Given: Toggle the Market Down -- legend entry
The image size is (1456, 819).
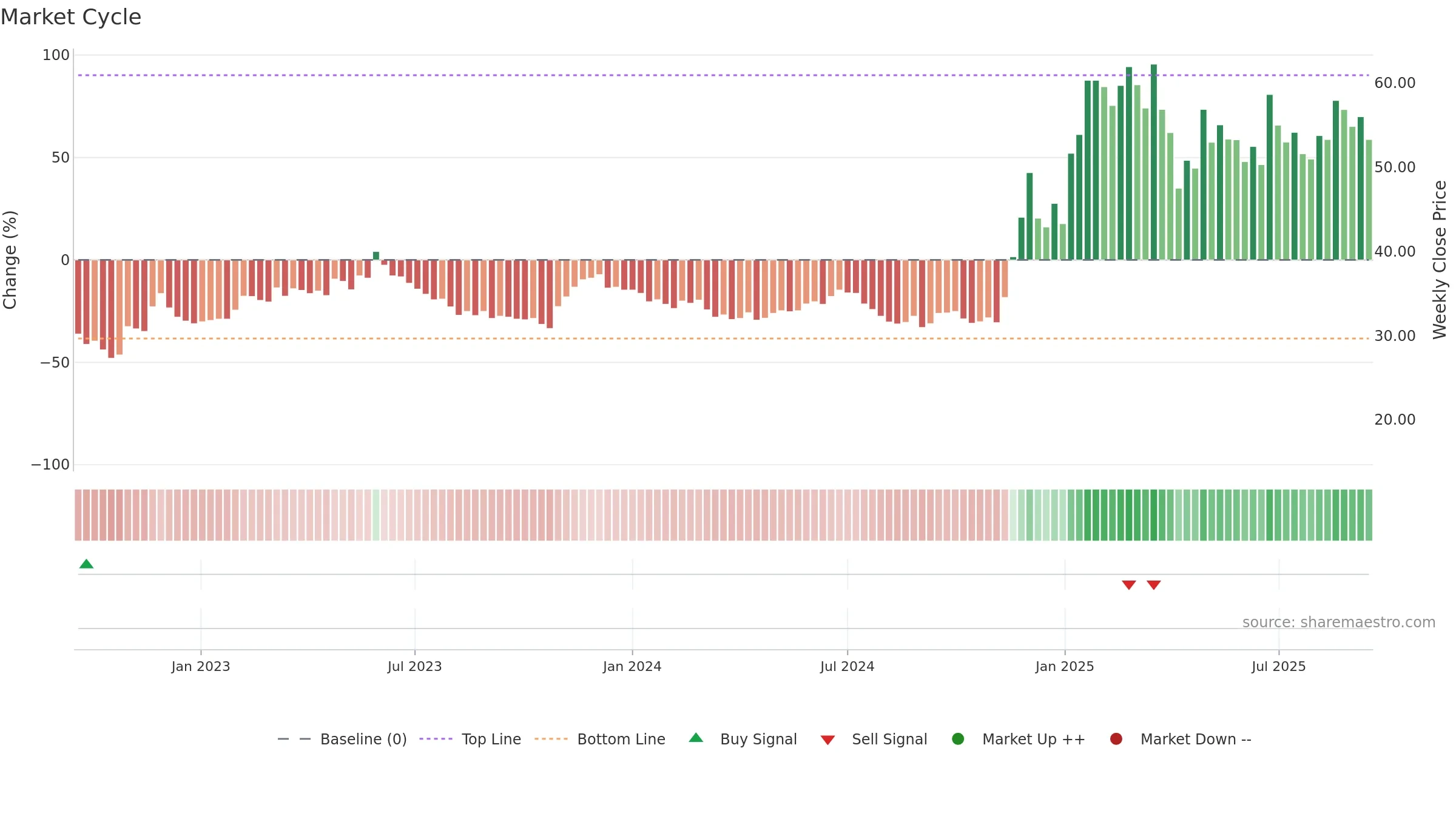Looking at the screenshot, I should pyautogui.click(x=1181, y=739).
